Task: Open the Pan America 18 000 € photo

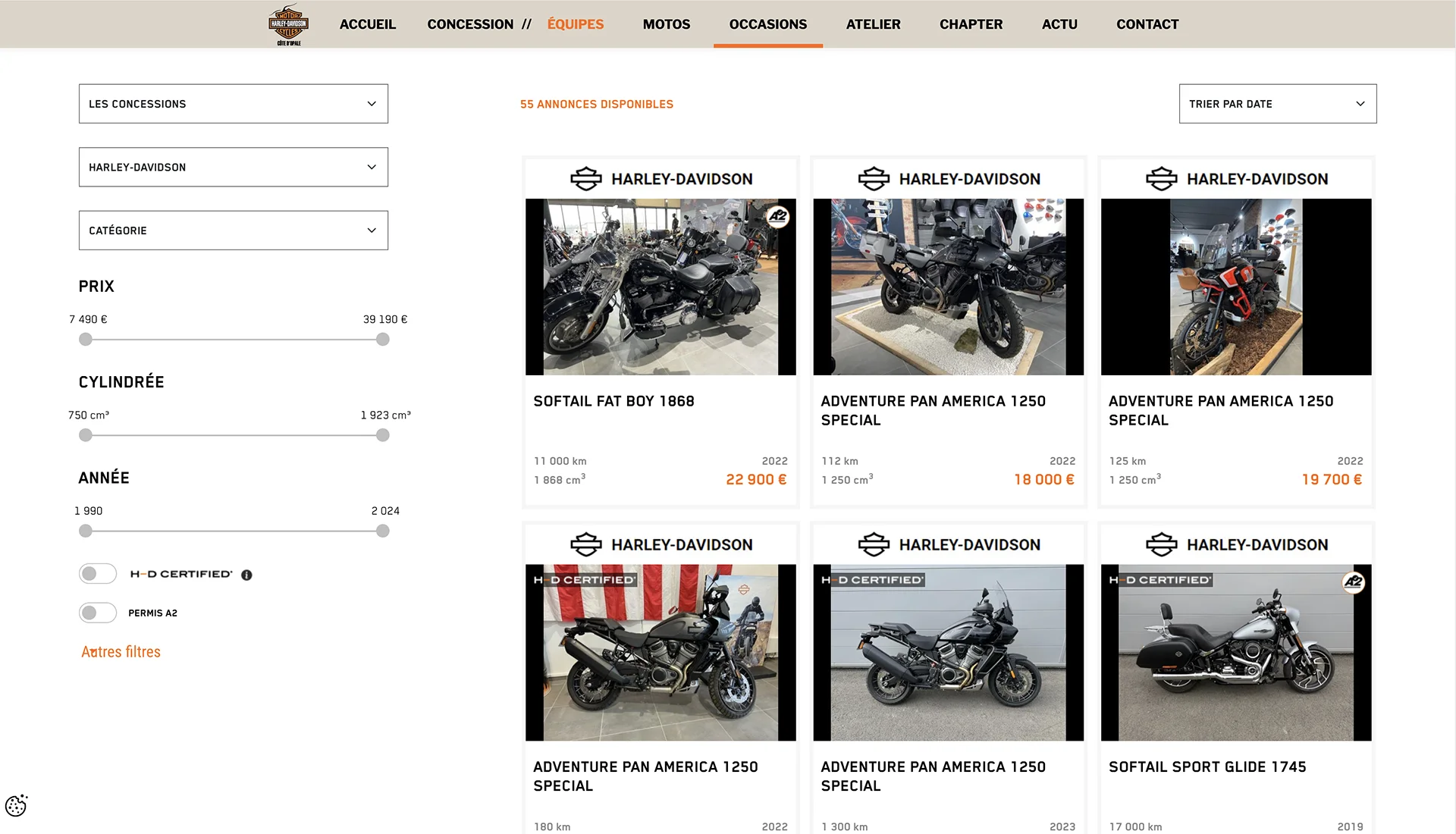Action: (948, 287)
